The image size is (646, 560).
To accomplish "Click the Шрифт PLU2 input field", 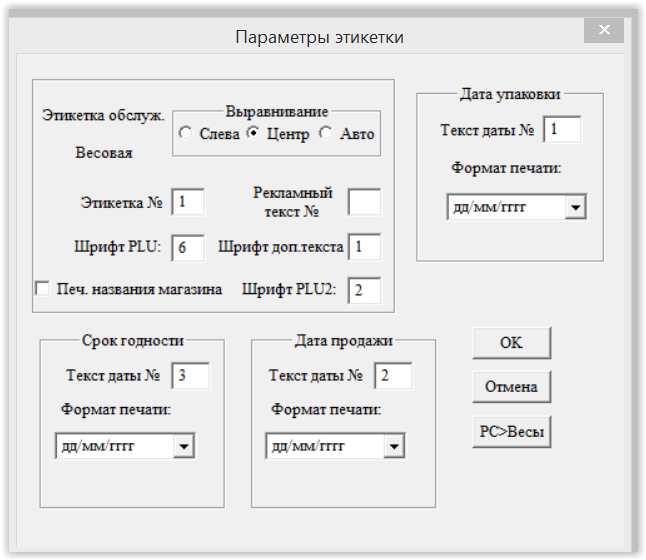I will (365, 290).
